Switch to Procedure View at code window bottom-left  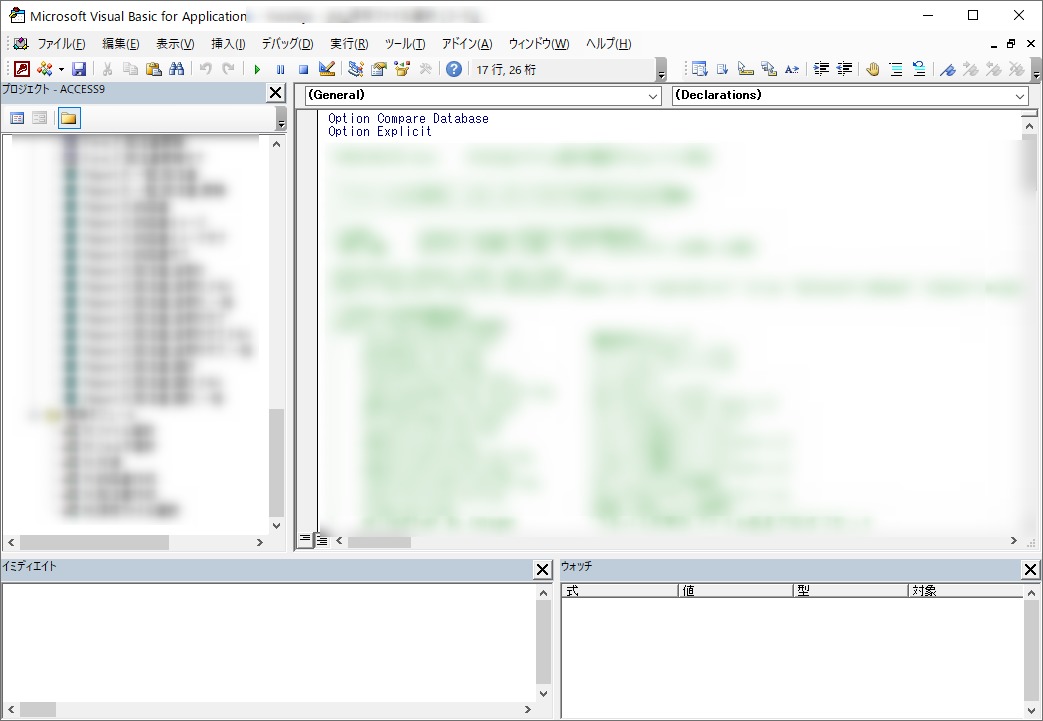pos(306,540)
